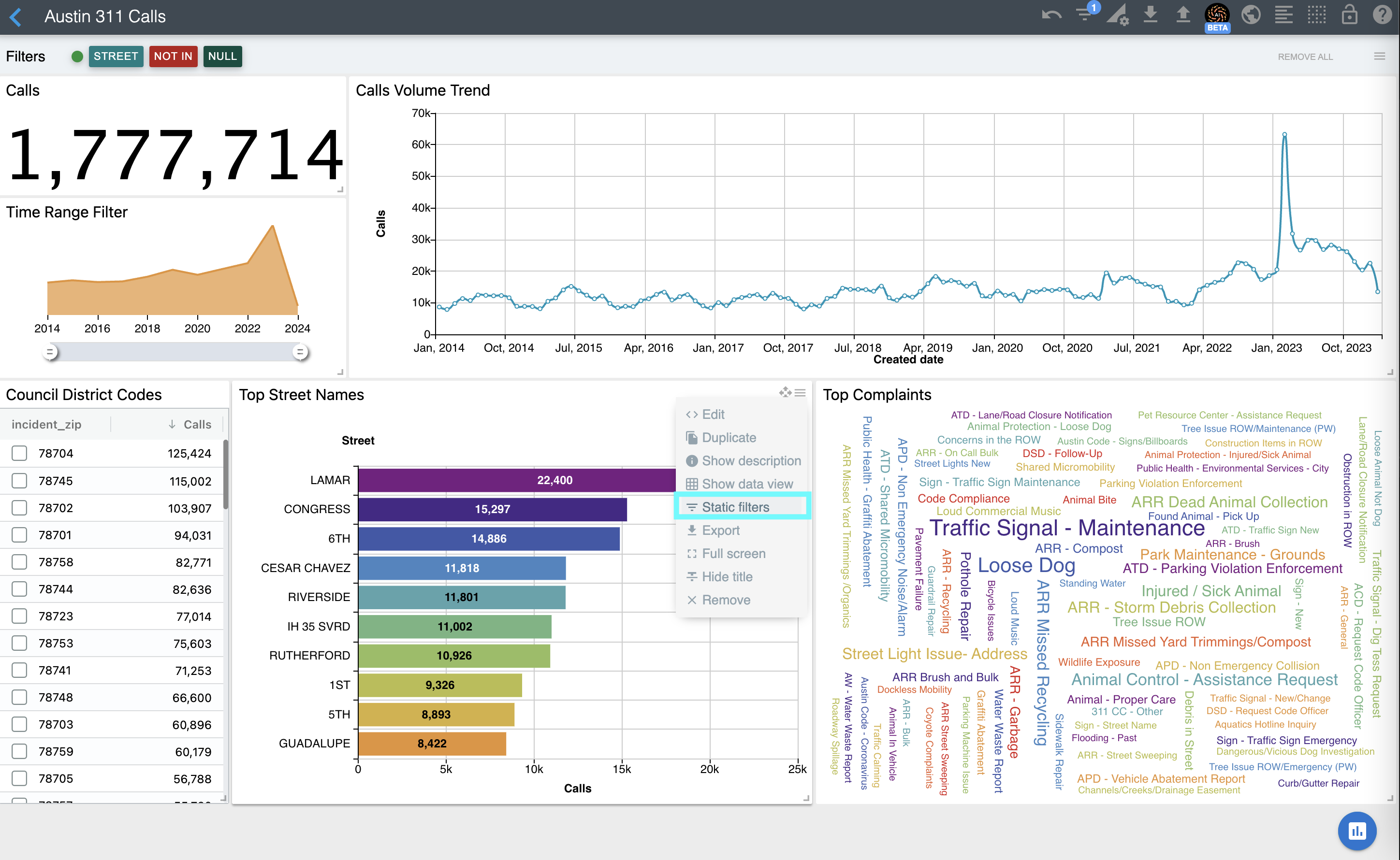Sort the table by the Calls column header

click(x=197, y=424)
